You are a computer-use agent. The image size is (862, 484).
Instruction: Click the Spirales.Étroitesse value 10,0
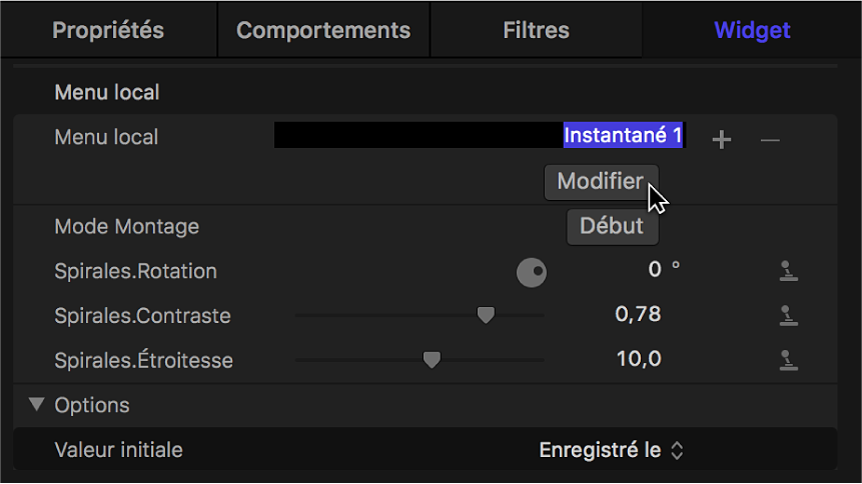coord(638,358)
